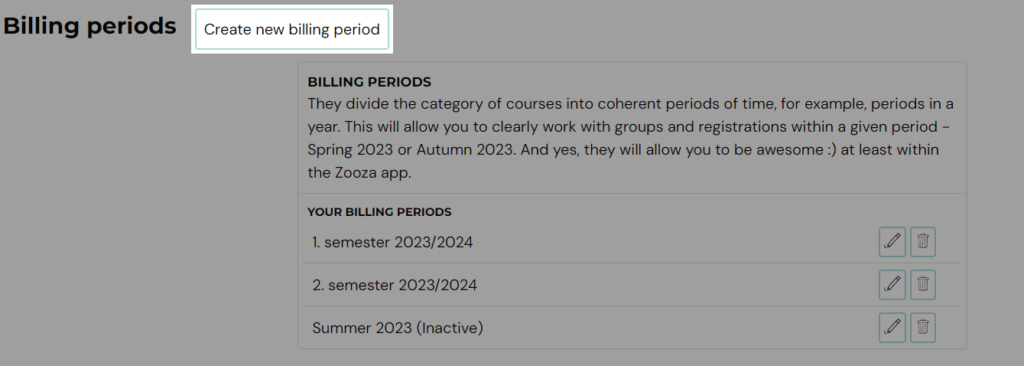Trash the Summer 2023 (Inactive) period
1024x366 pixels.
(x=923, y=327)
